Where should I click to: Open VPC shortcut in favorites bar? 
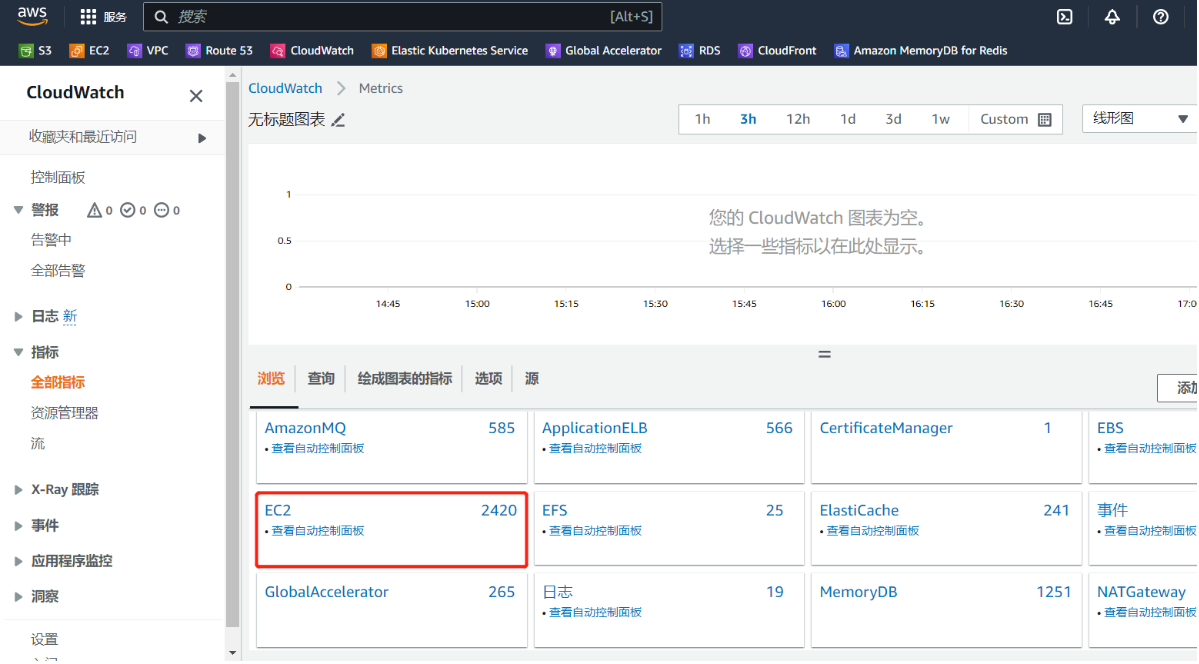tap(148, 50)
